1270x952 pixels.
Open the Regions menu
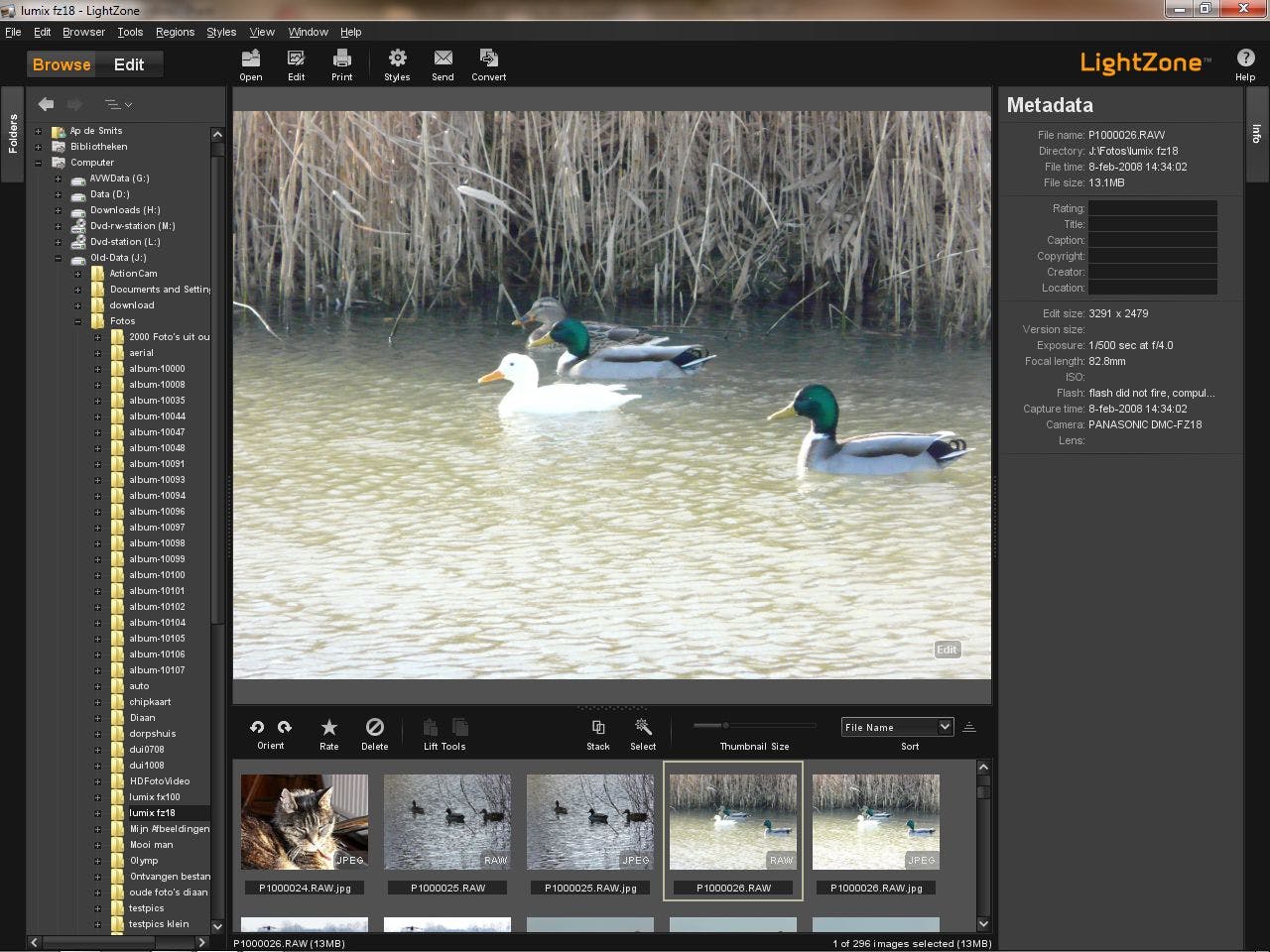pos(175,32)
